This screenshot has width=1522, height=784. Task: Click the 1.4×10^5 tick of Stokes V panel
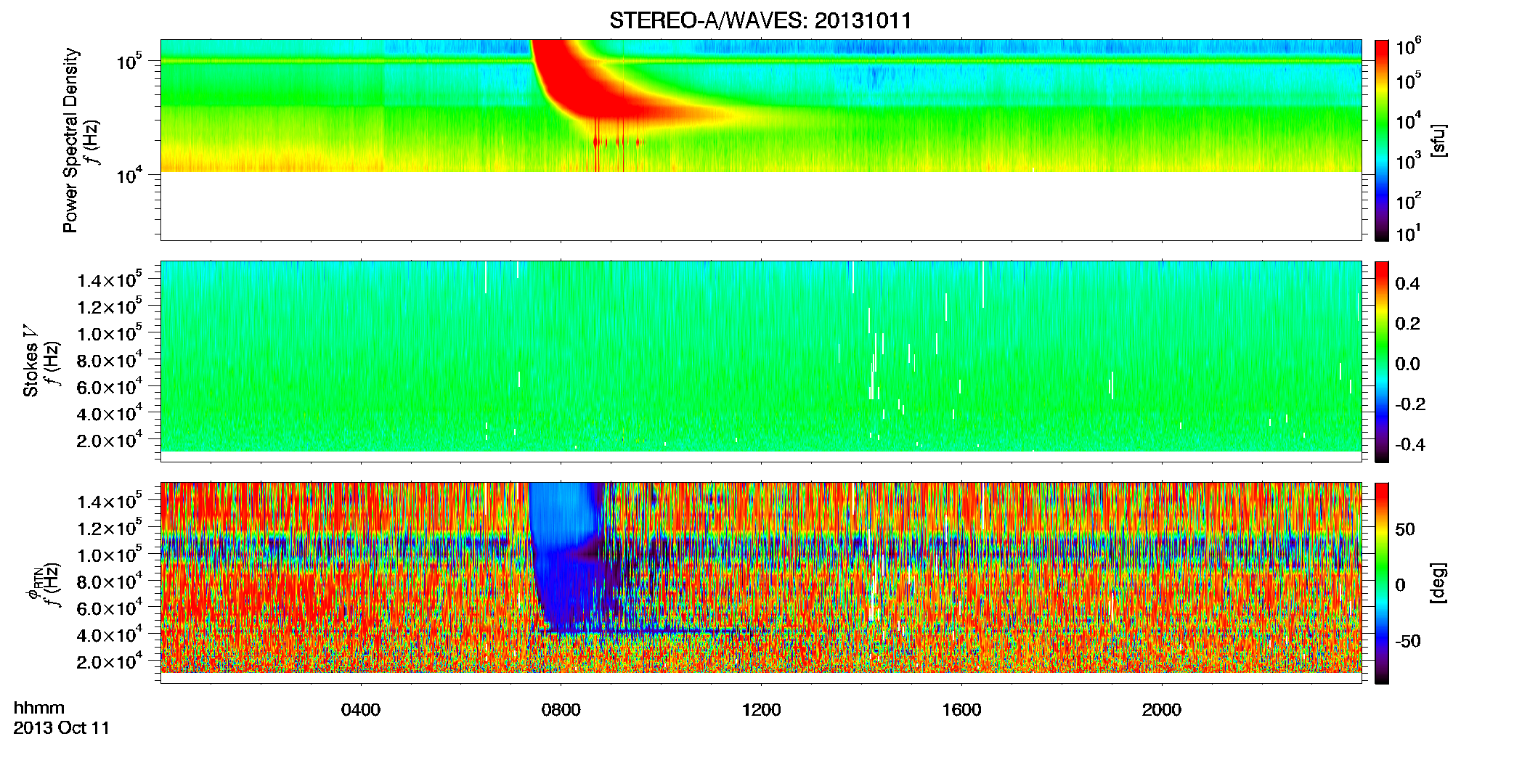click(x=109, y=279)
